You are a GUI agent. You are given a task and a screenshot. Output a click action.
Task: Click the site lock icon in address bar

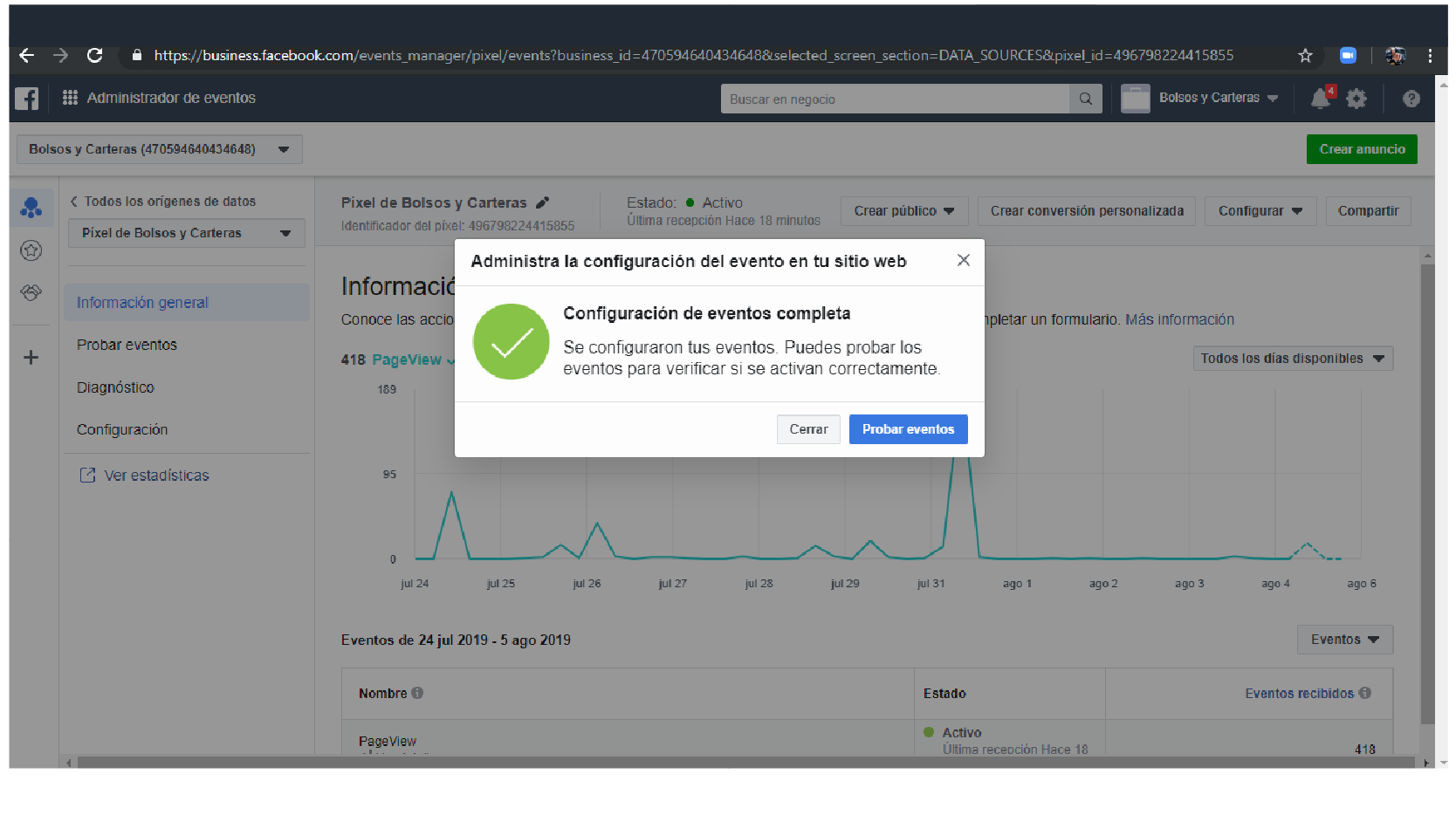coord(137,55)
